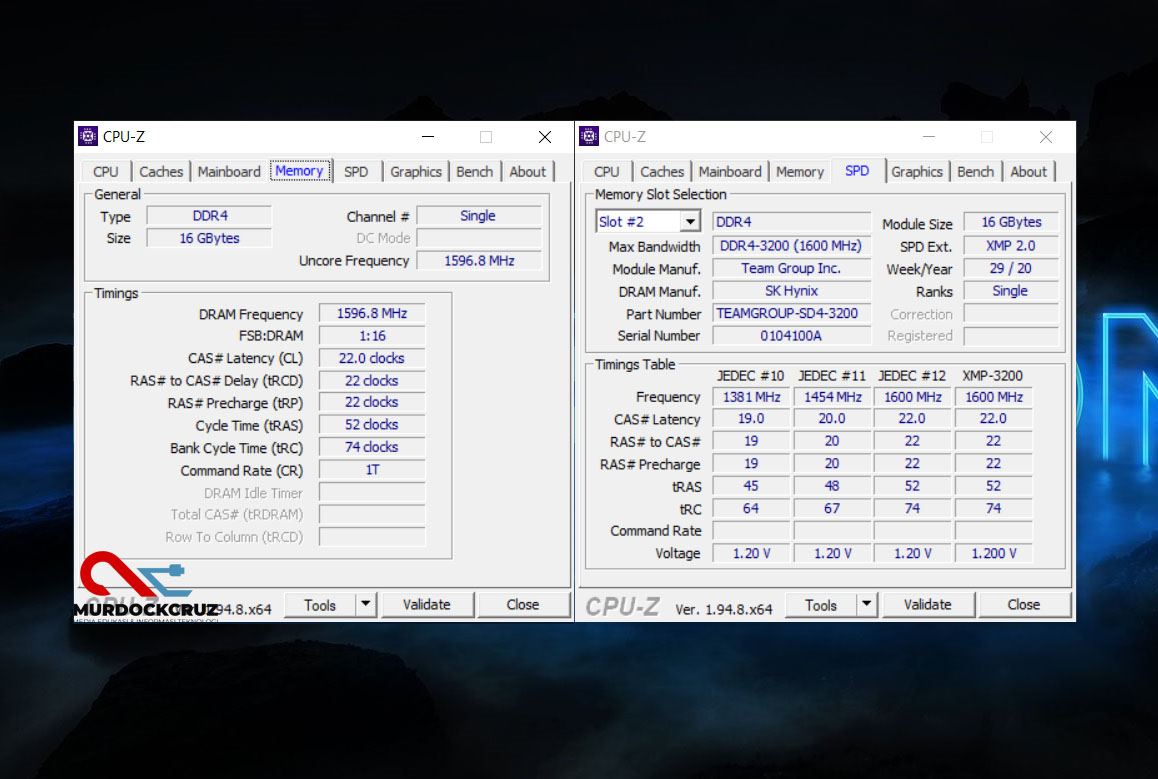The image size is (1158, 779).
Task: Click memory Size value 16 GBytes in left window
Action: point(209,238)
